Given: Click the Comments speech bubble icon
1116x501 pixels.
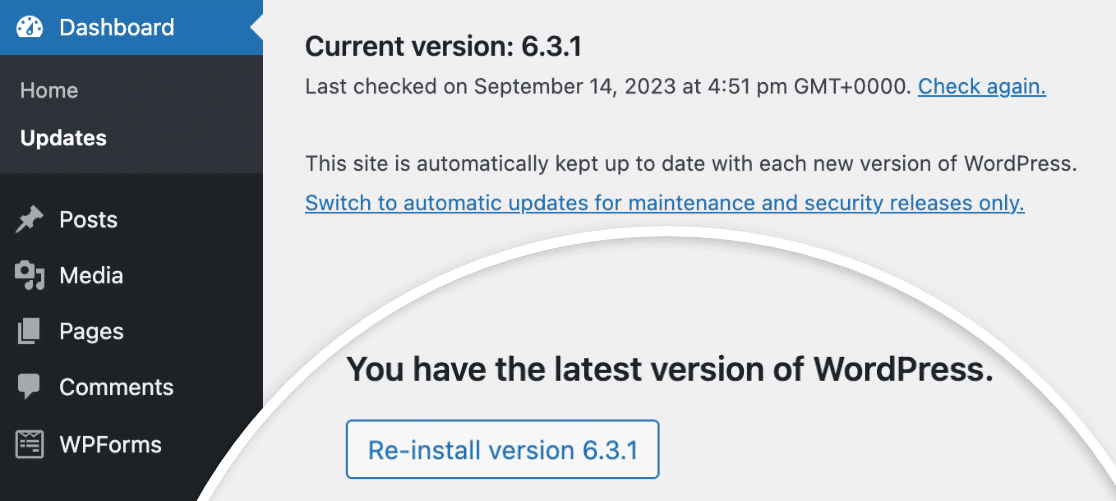Looking at the screenshot, I should pyautogui.click(x=30, y=387).
